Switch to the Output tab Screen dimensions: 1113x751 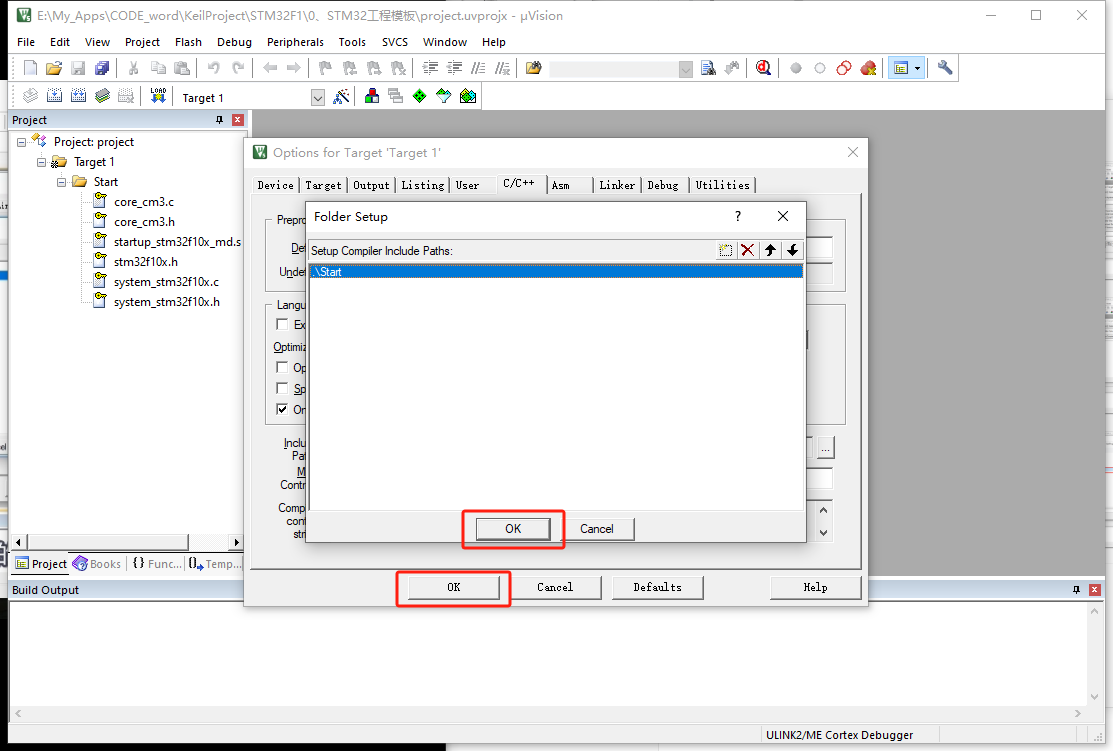(x=371, y=185)
